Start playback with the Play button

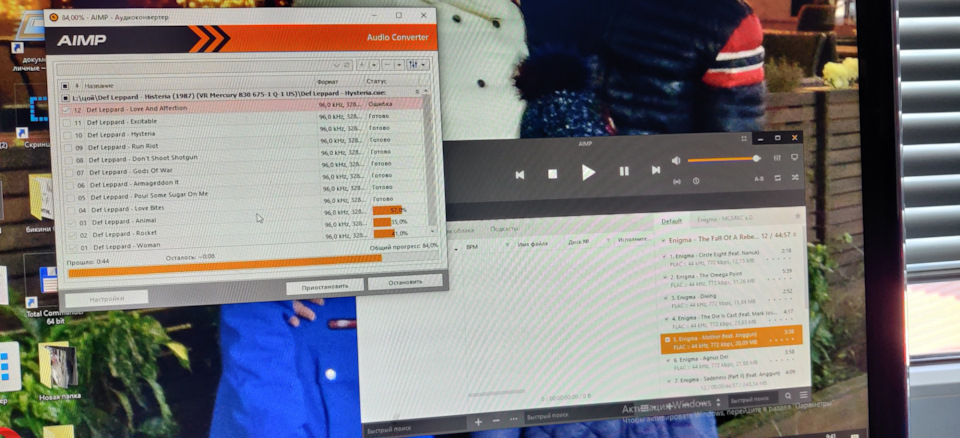(588, 172)
